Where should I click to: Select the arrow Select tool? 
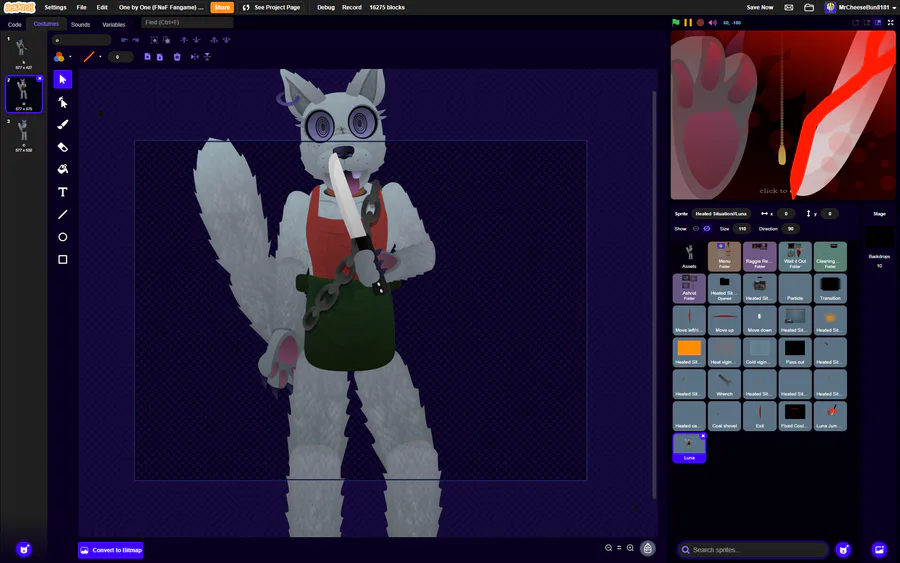[63, 79]
